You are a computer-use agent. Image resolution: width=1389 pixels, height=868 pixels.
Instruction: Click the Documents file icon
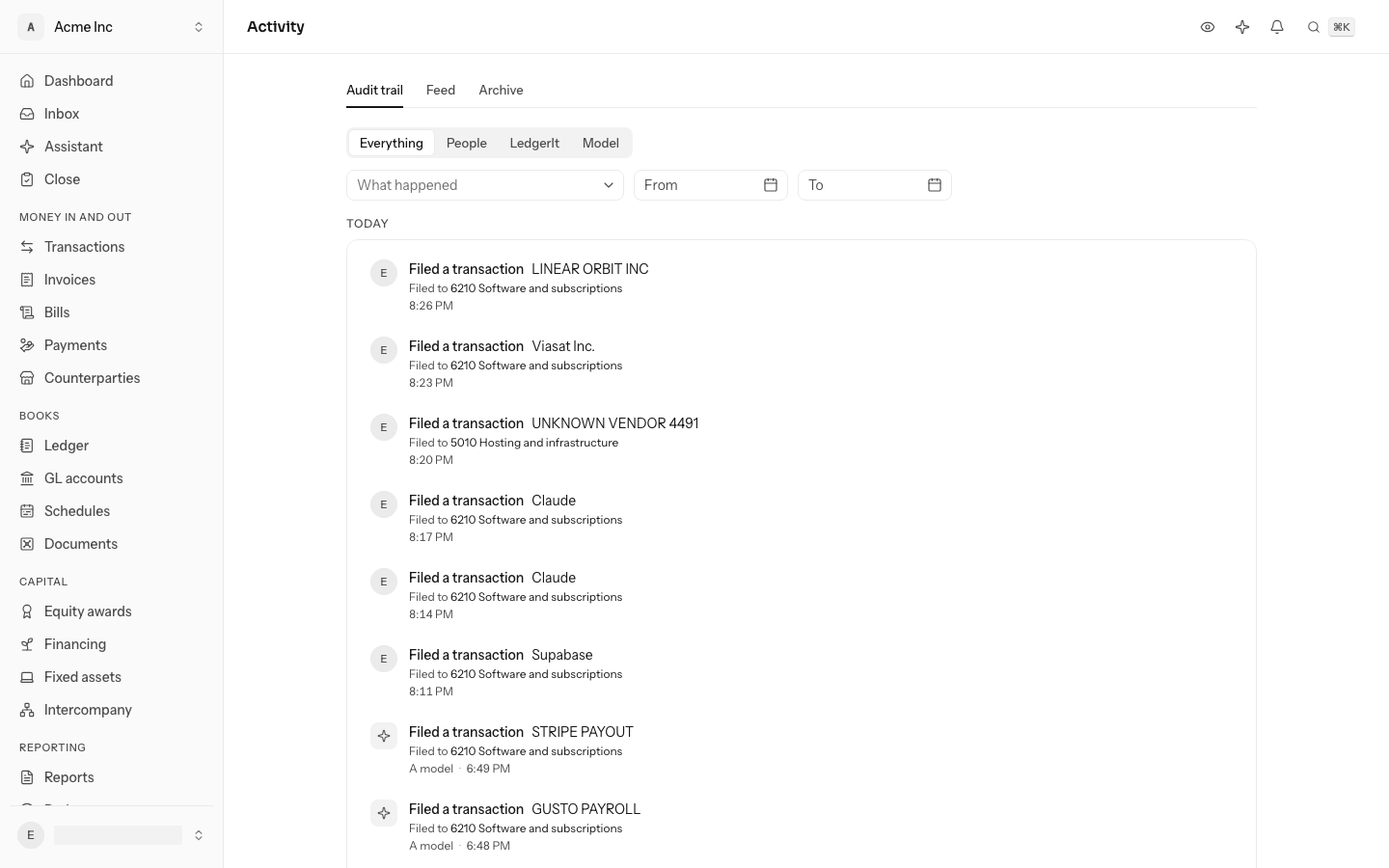[x=27, y=544]
